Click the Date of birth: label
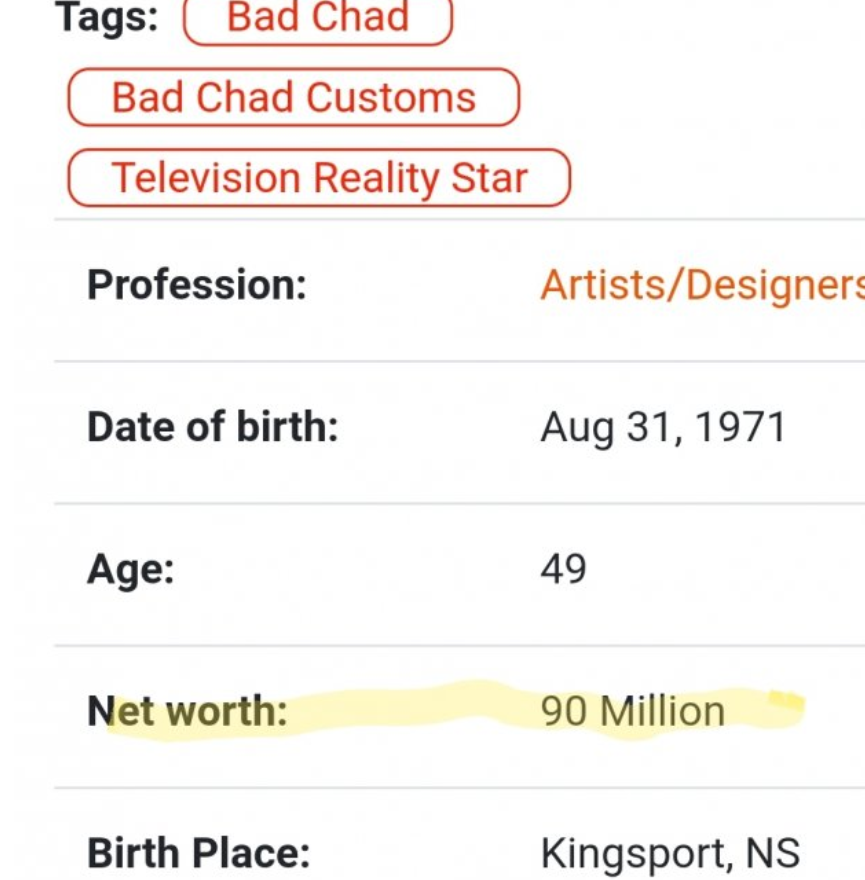The height and width of the screenshot is (880, 865). tap(212, 427)
